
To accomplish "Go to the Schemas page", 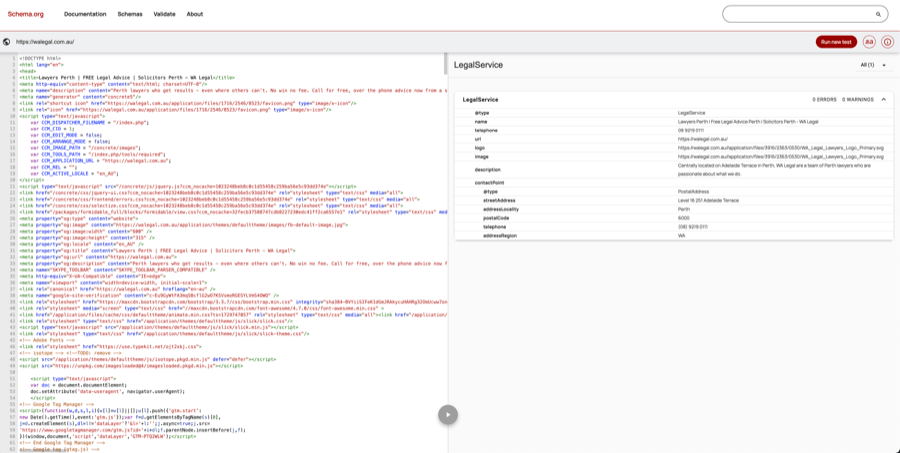I will tap(130, 14).
